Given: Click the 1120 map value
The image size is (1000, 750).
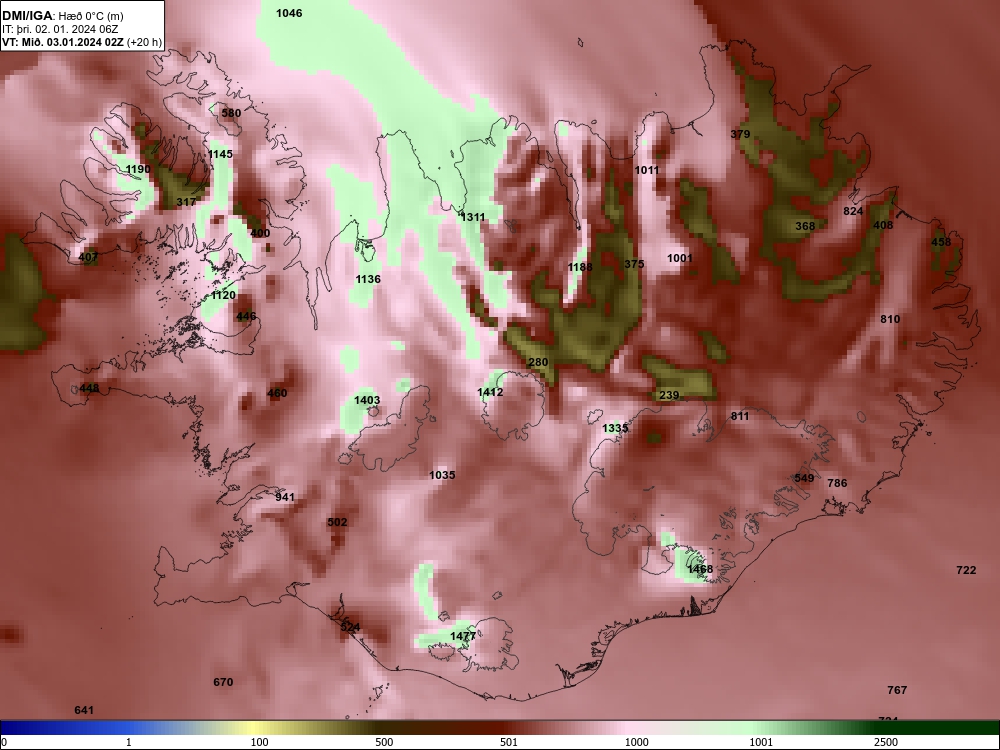Looking at the screenshot, I should [x=223, y=296].
